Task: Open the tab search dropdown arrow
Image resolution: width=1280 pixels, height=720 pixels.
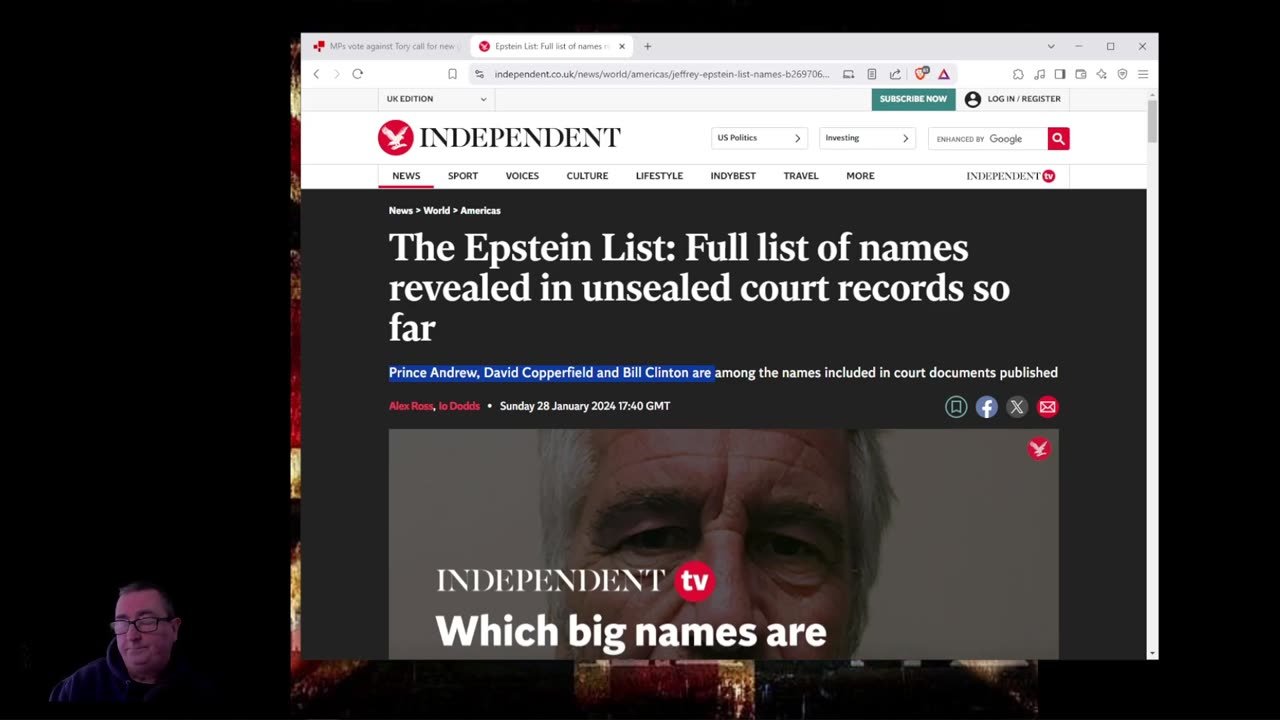Action: (1050, 46)
